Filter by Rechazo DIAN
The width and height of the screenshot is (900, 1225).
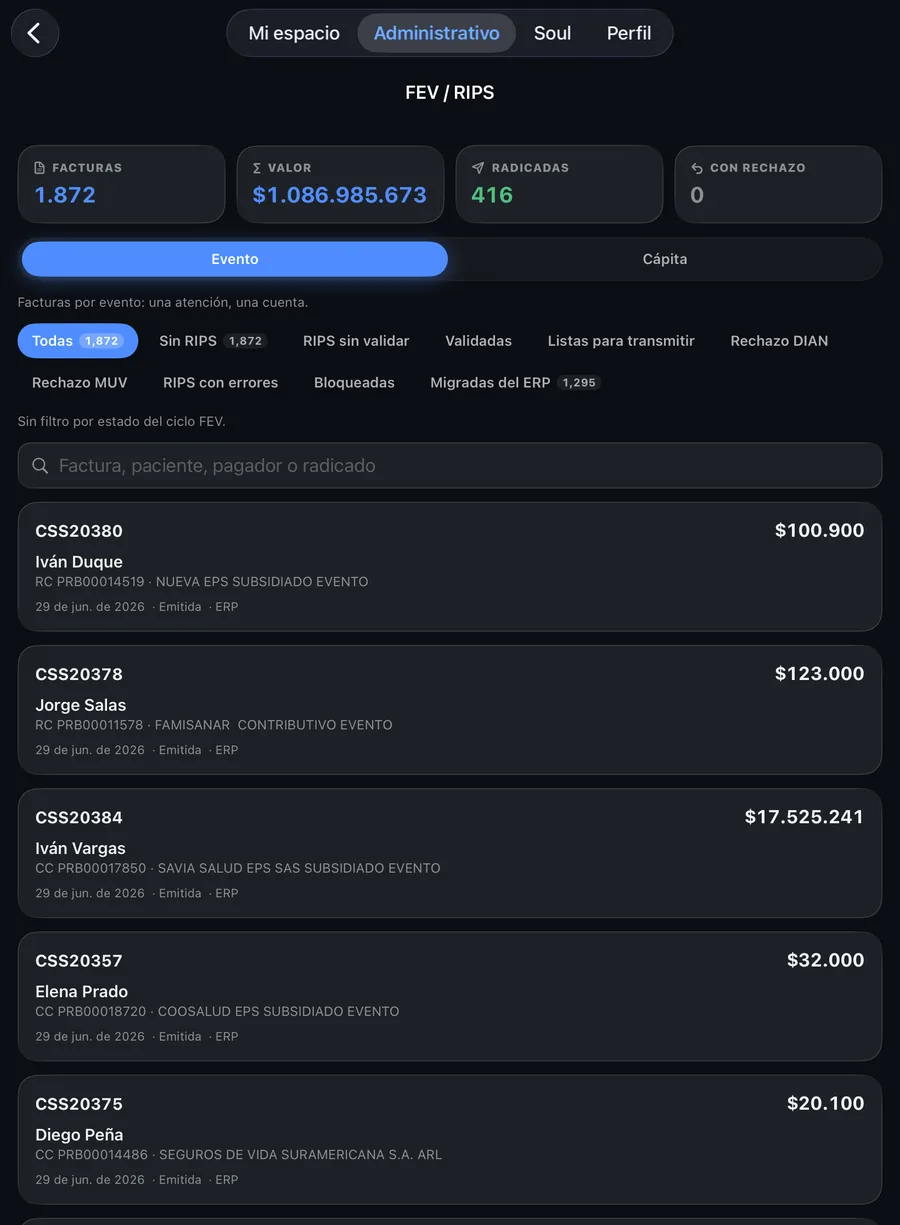click(779, 341)
